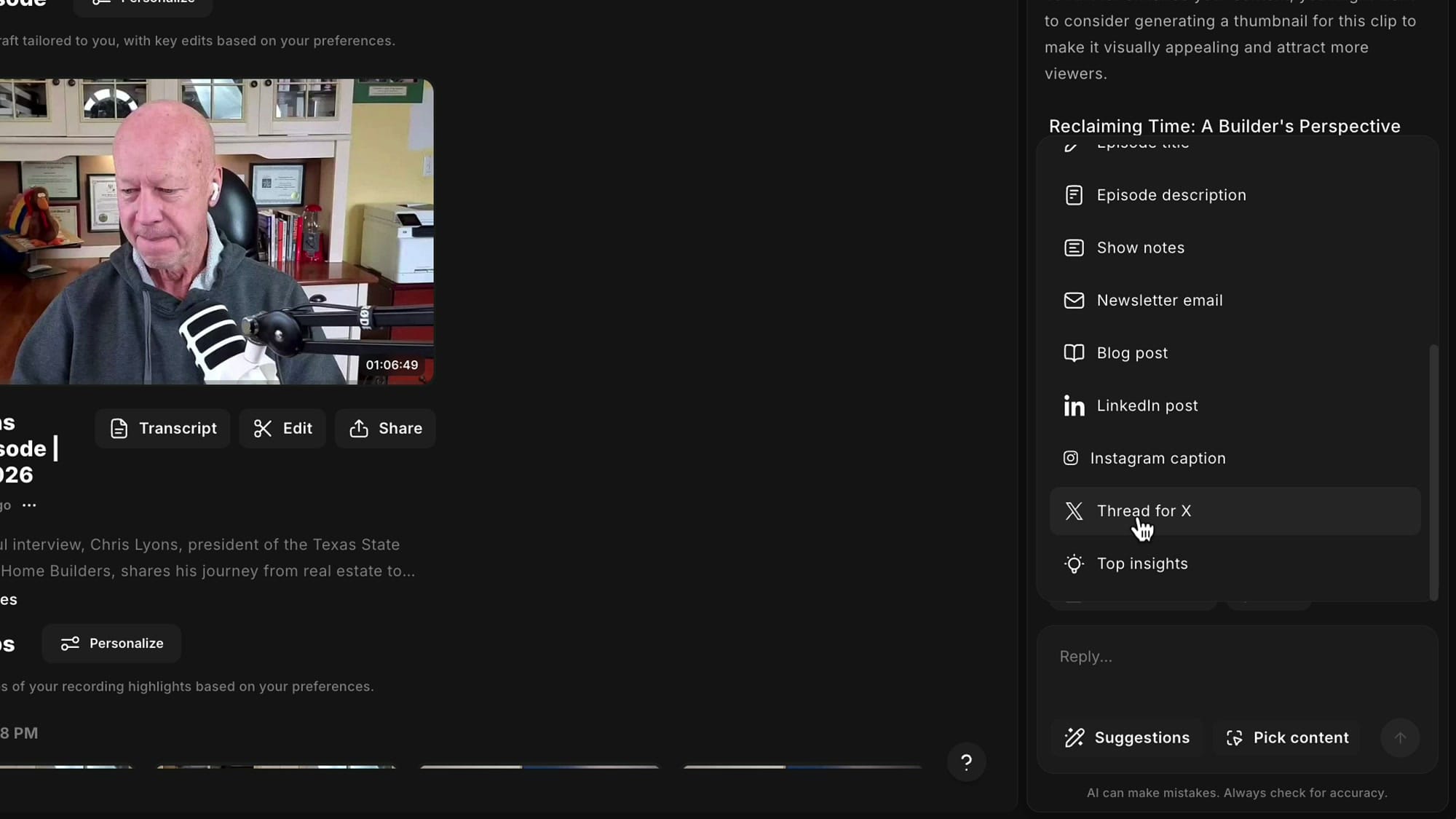Screen dimensions: 1456x819
Task: Click the upward send arrow button
Action: (1399, 737)
